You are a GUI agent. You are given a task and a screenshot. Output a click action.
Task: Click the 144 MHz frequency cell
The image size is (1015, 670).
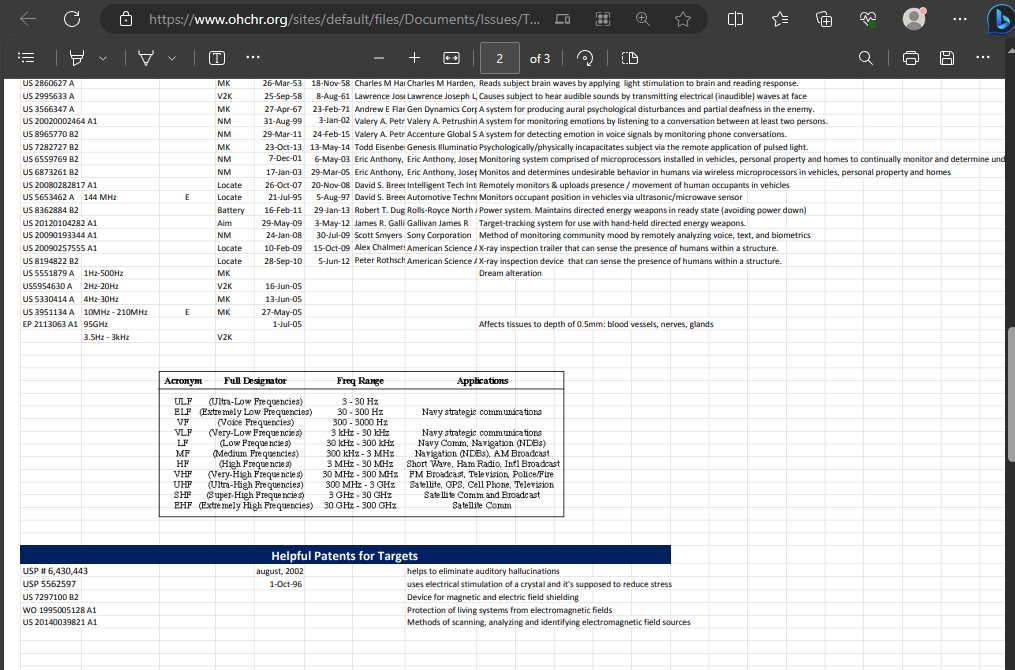pos(100,197)
